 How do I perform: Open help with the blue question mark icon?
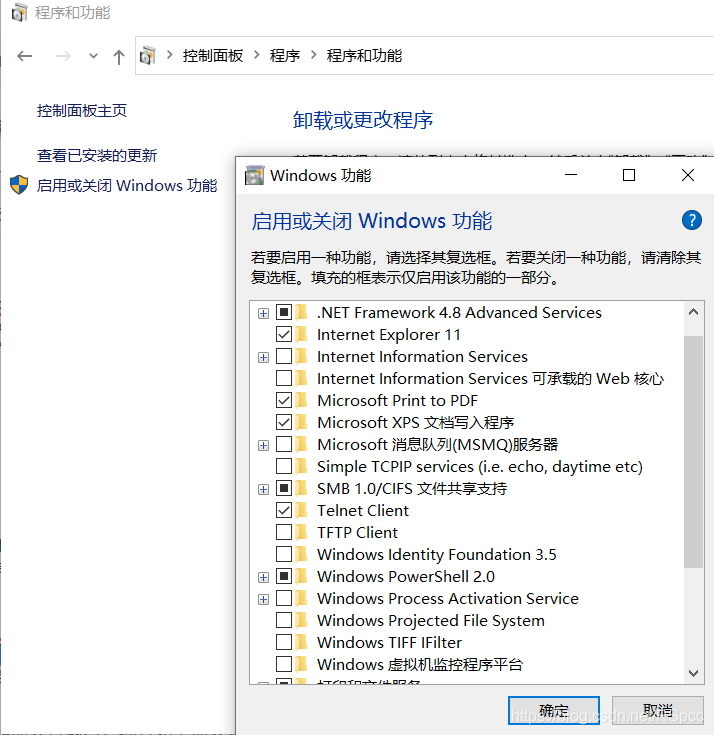tap(691, 220)
